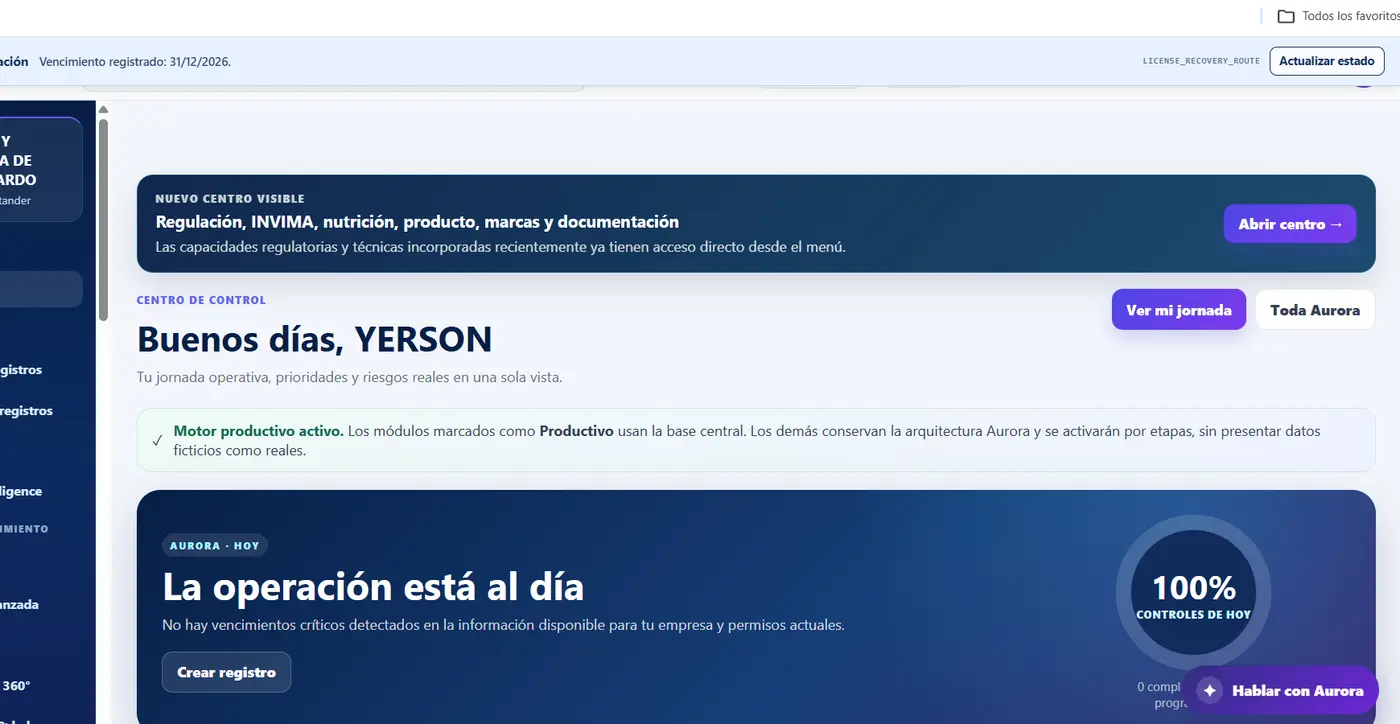Click the 100% Controles de hoy progress ring
Screen dimensions: 1400x724
point(1193,592)
